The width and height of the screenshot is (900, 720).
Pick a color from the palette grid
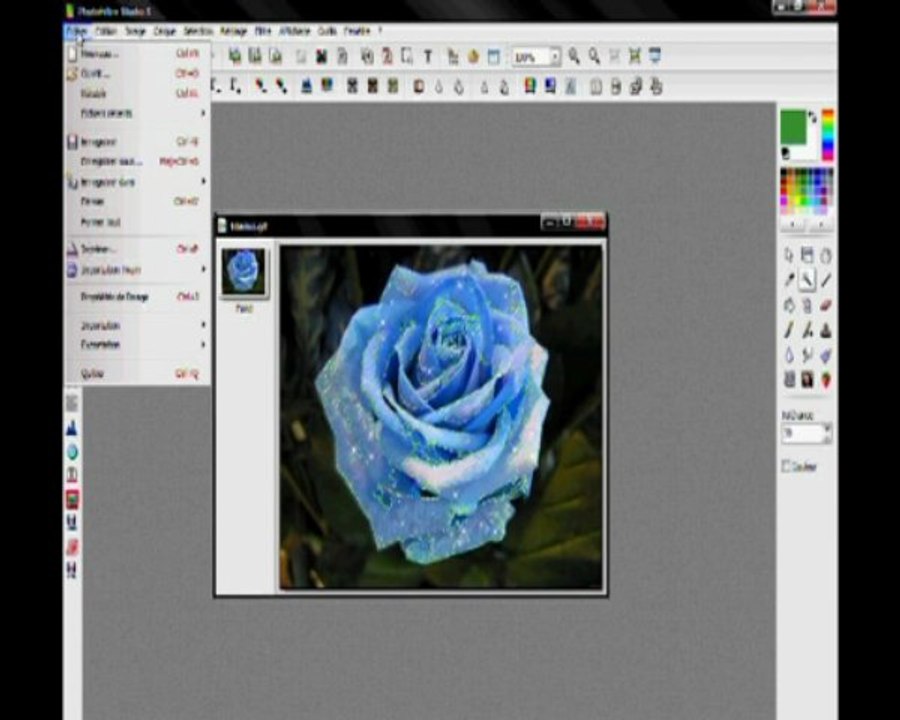coord(806,192)
